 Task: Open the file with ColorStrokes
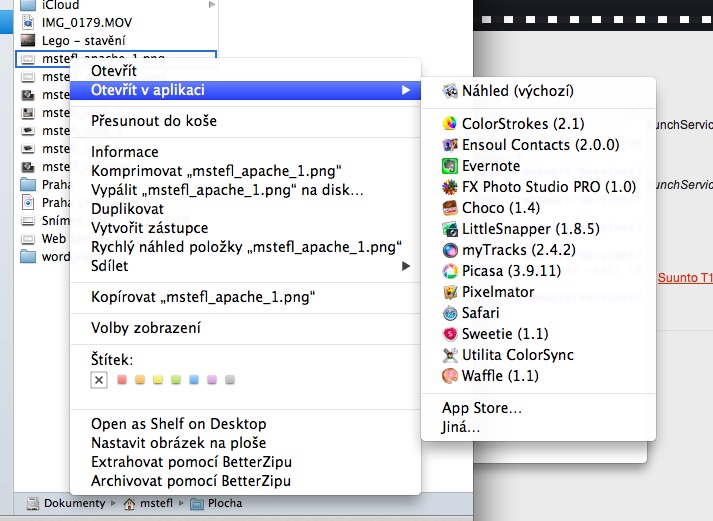[x=504, y=124]
